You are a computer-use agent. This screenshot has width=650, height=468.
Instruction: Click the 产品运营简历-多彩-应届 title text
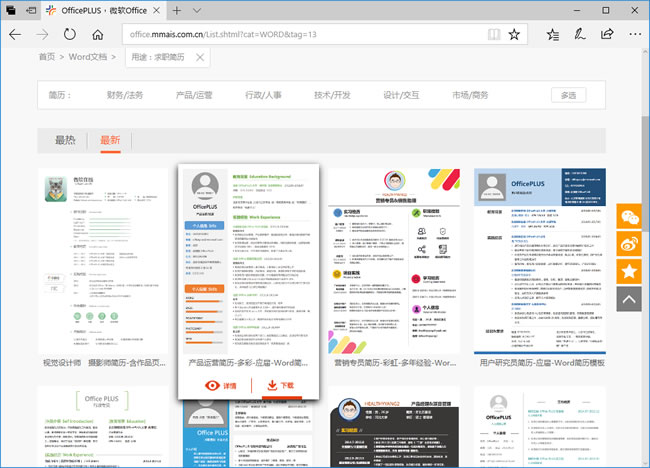pyautogui.click(x=248, y=363)
